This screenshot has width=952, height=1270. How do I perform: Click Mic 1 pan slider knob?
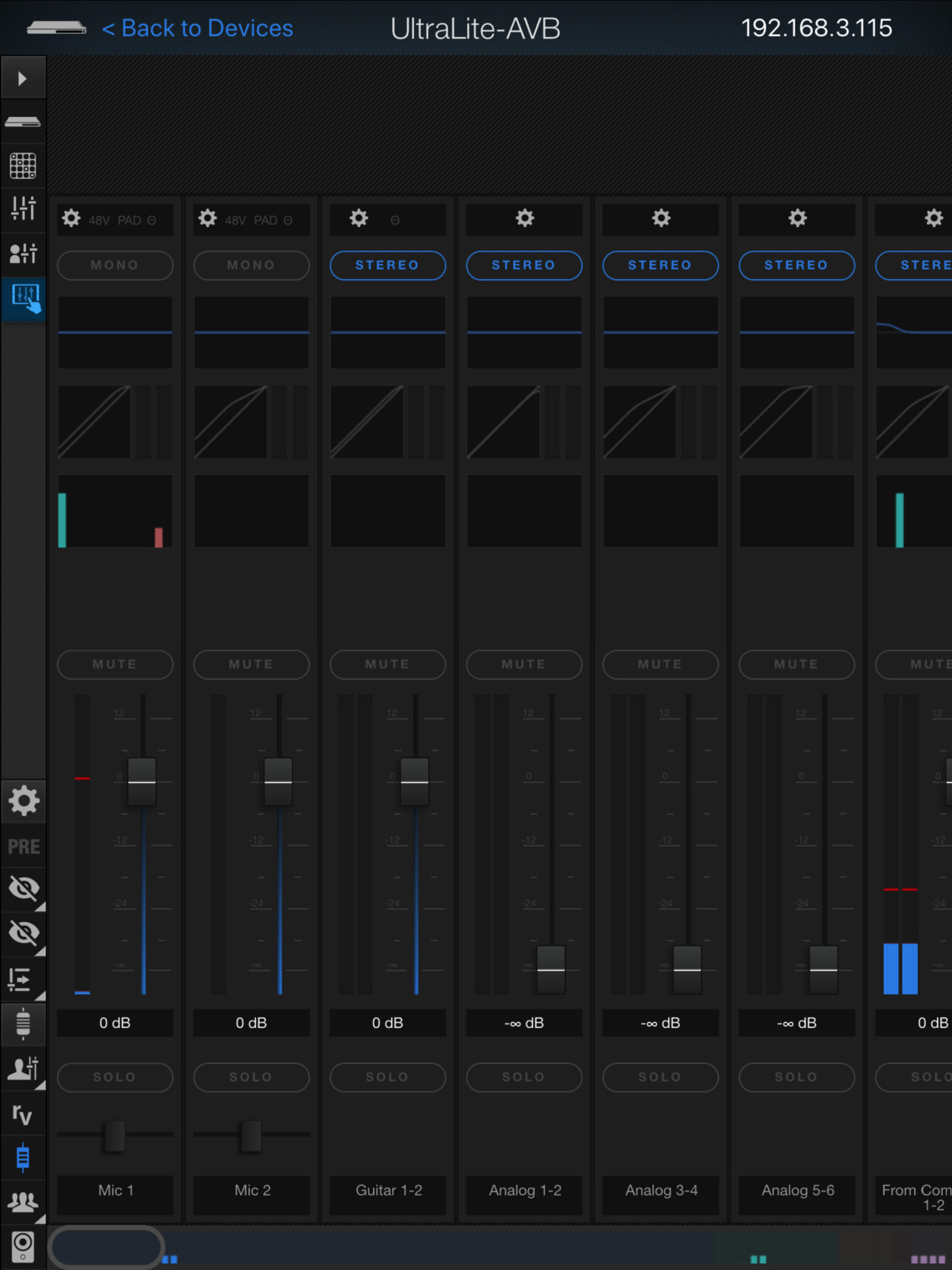pos(115,1136)
